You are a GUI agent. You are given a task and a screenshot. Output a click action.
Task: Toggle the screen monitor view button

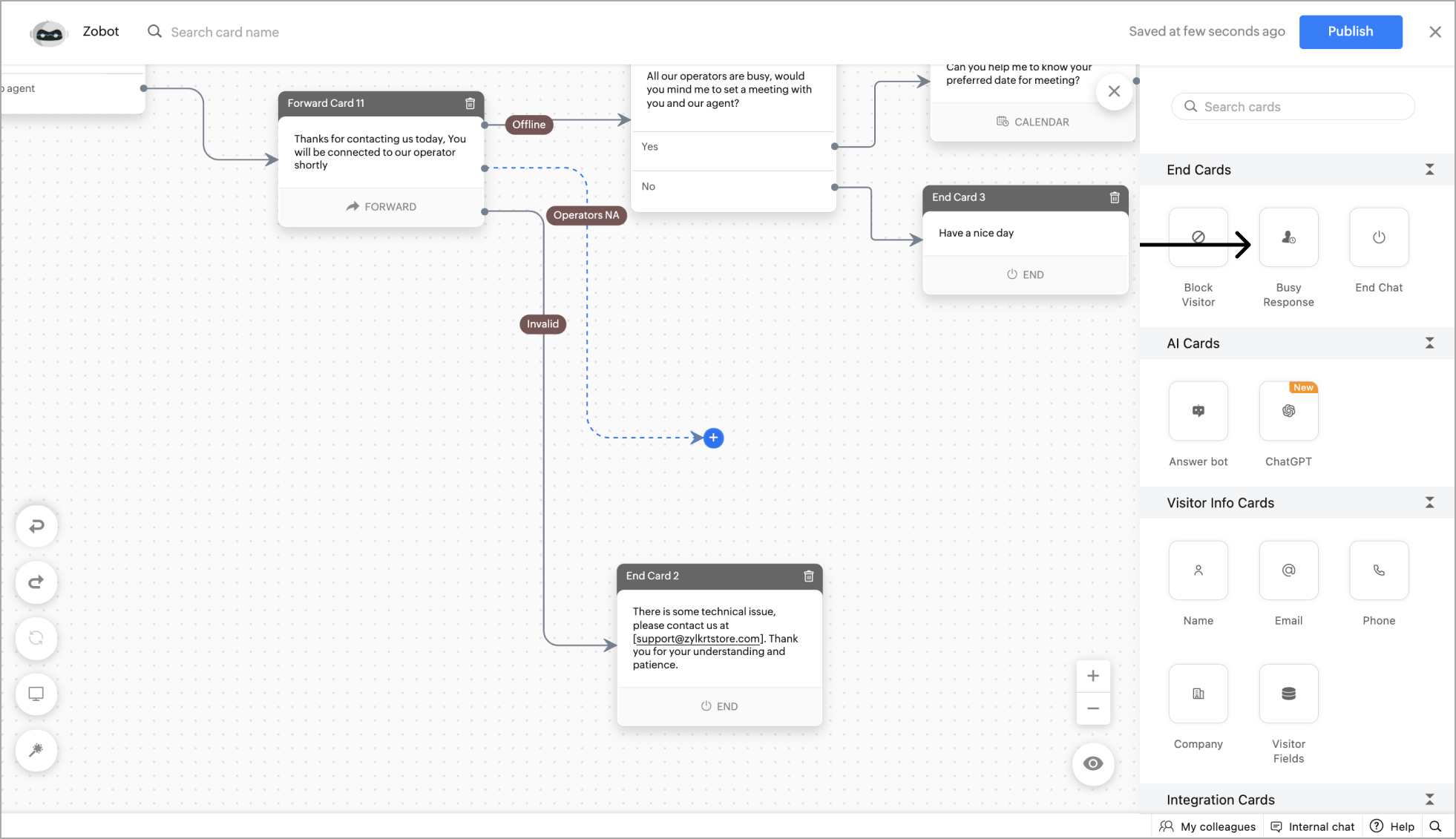(36, 694)
